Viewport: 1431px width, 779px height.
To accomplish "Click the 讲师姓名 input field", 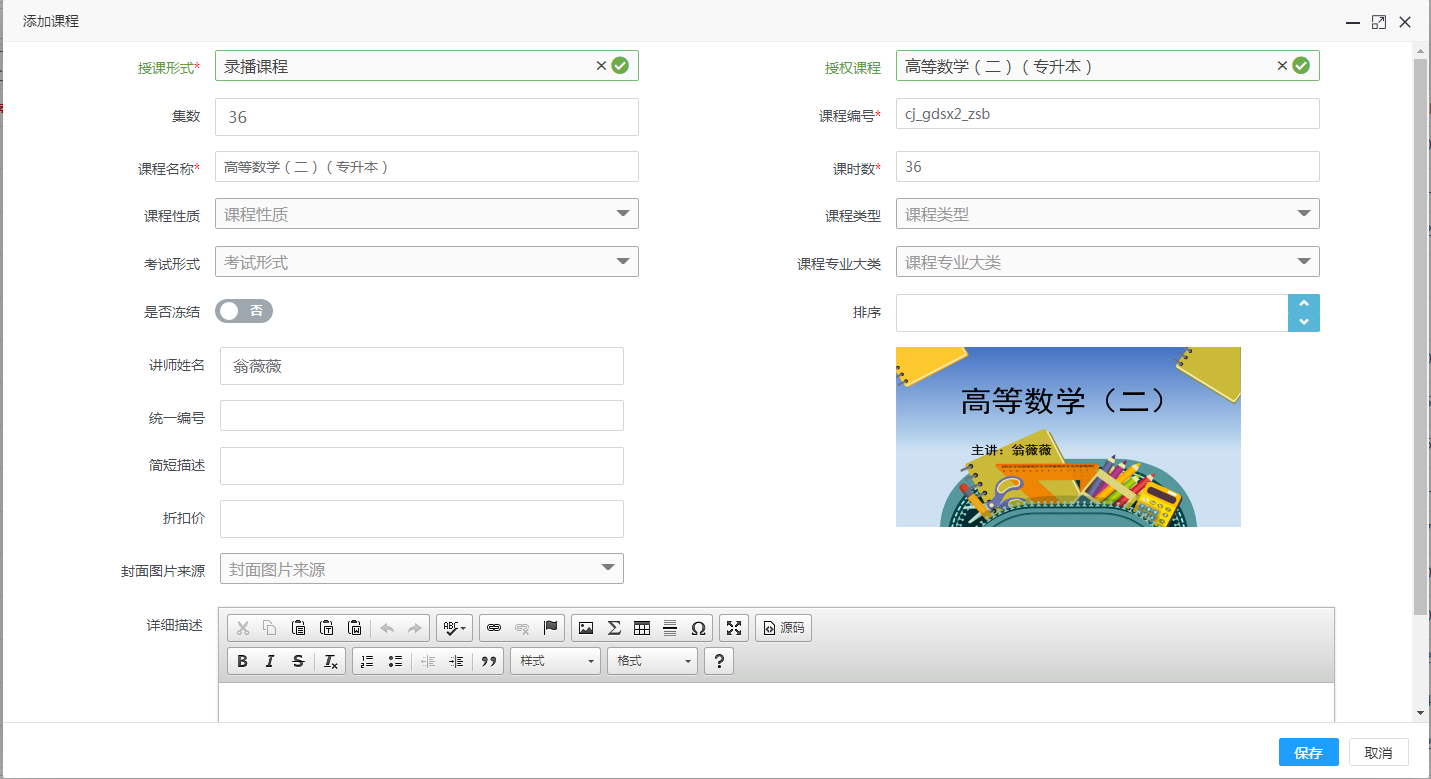I will pyautogui.click(x=421, y=366).
